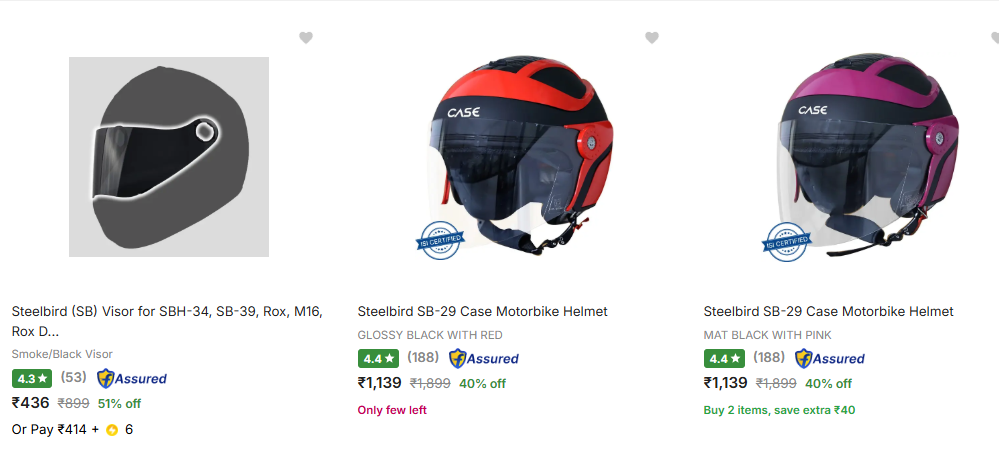Click the ₹436 price on the visor
Viewport: 999px width, 452px height.
(30, 403)
